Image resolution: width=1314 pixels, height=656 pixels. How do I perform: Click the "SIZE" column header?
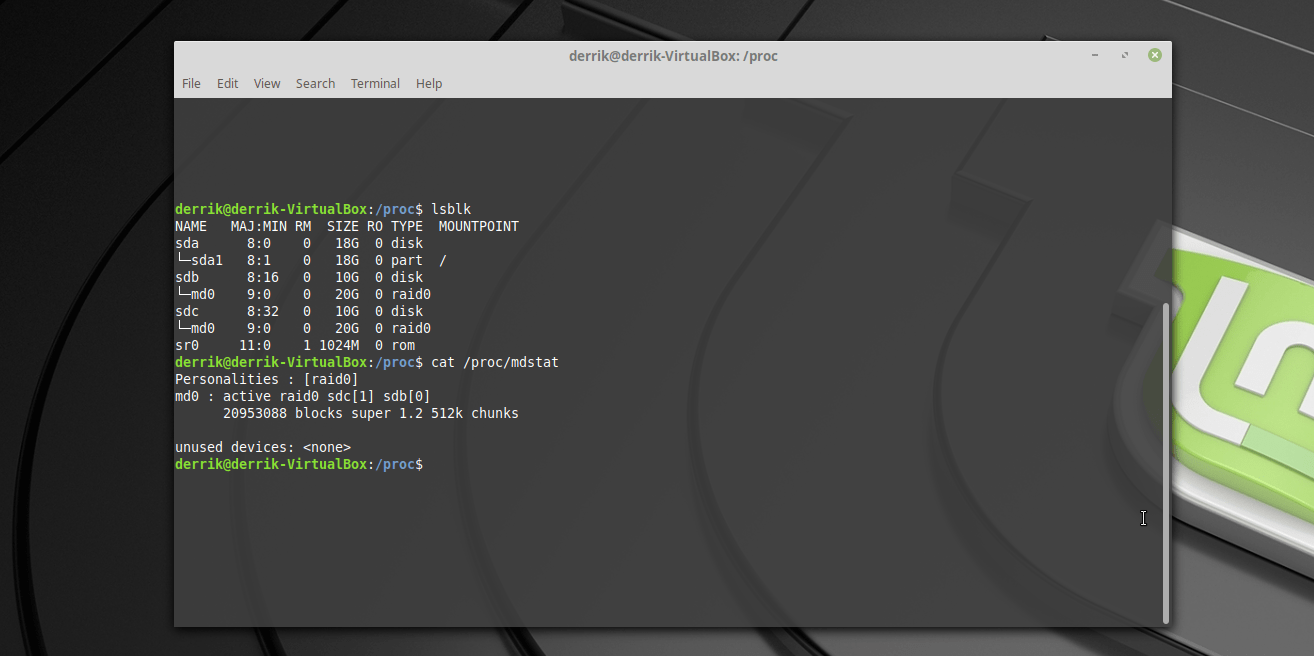(343, 226)
